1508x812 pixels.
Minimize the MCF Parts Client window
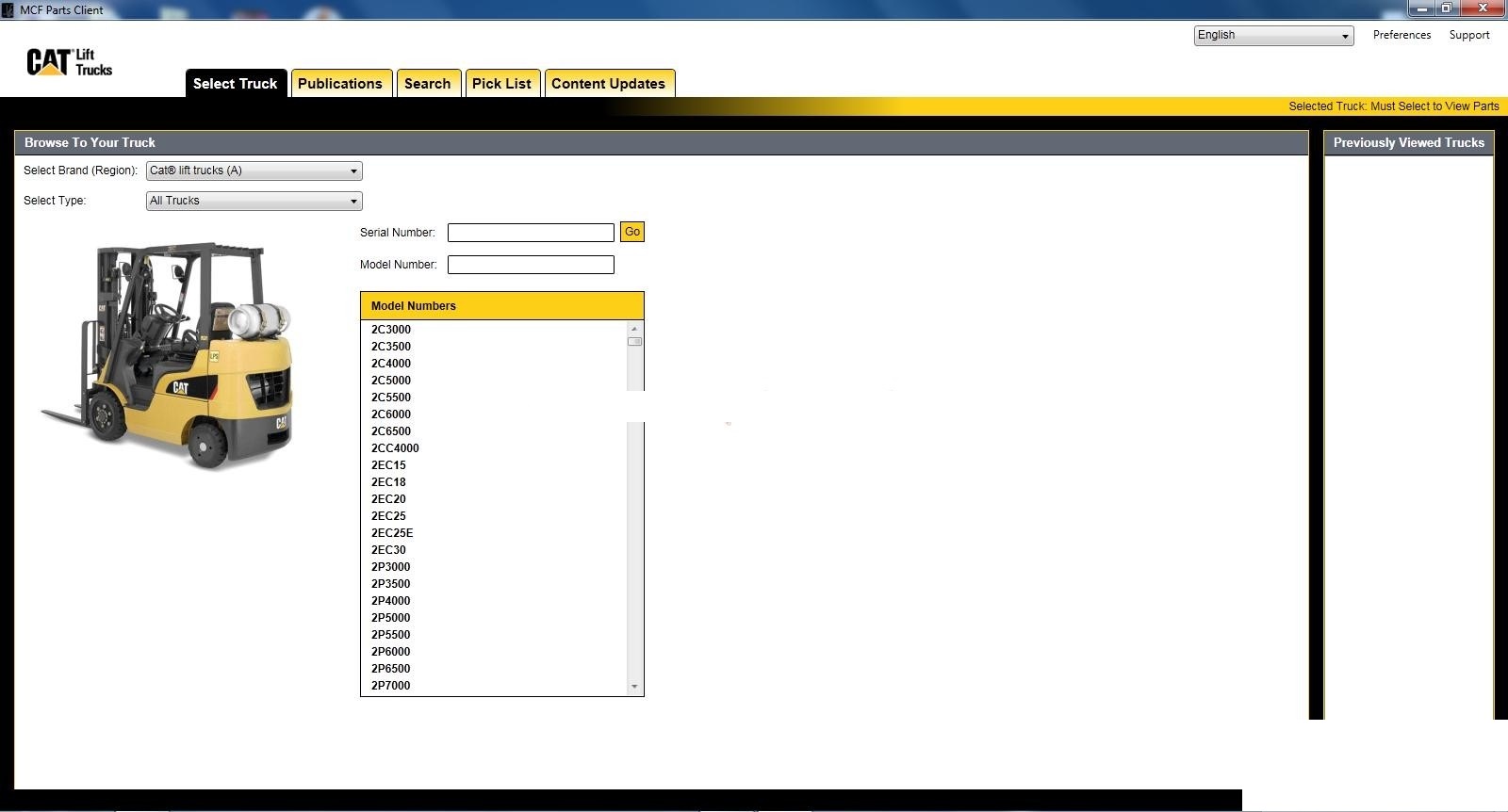1422,8
